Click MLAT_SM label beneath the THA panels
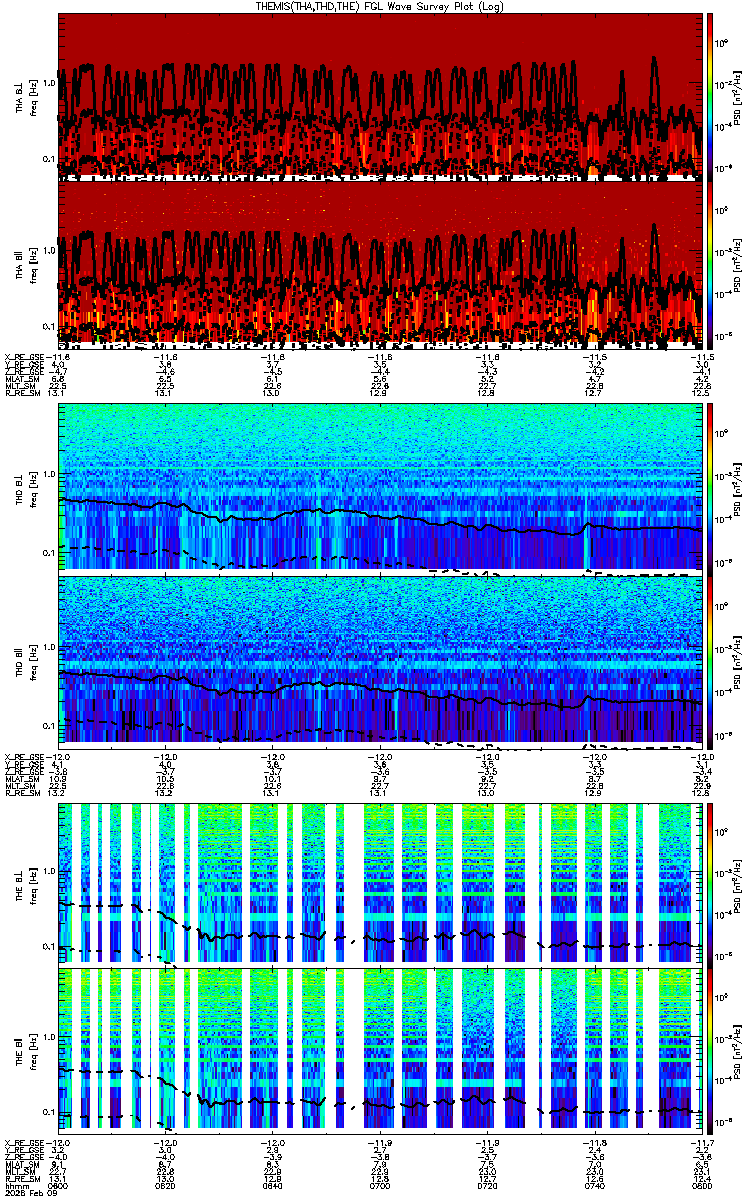750x1200 pixels. 23,380
